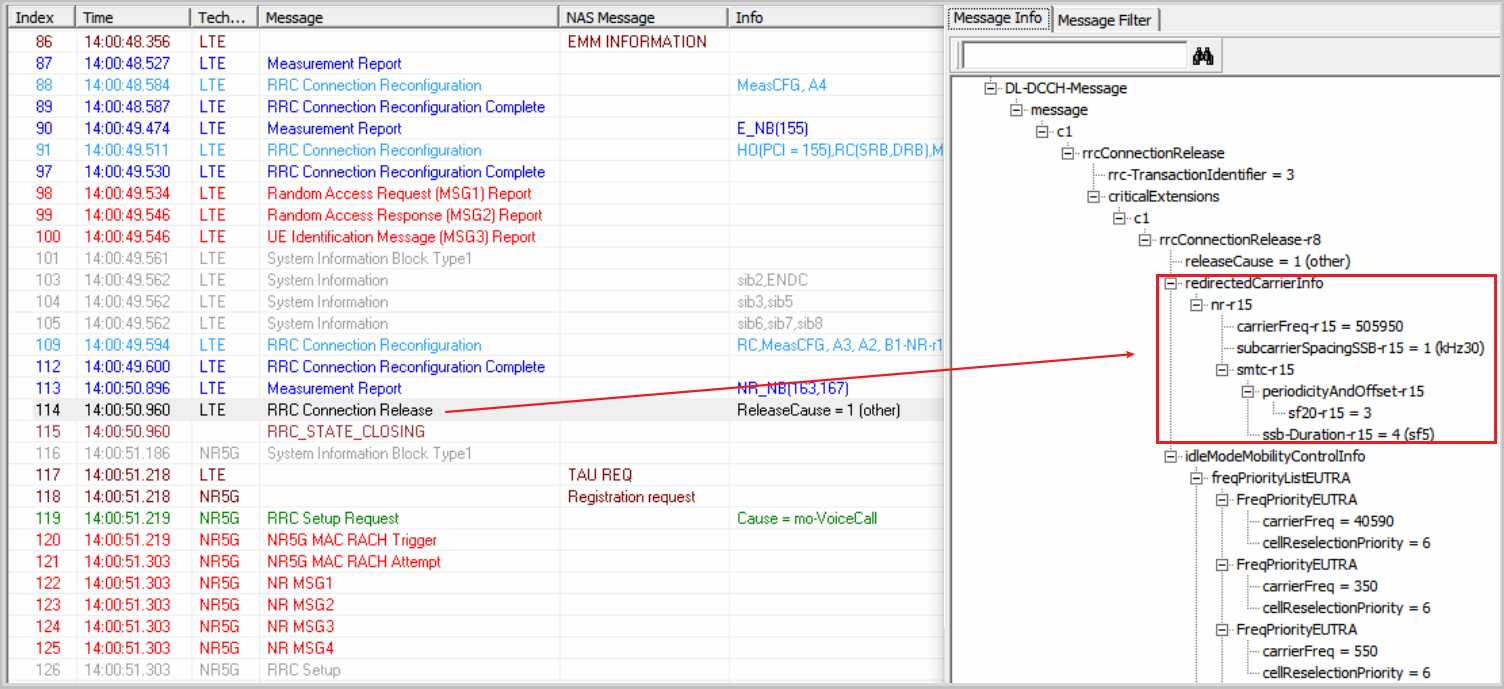This screenshot has height=689, width=1504.
Task: Collapse the nr-r15 node
Action: pyautogui.click(x=1197, y=305)
